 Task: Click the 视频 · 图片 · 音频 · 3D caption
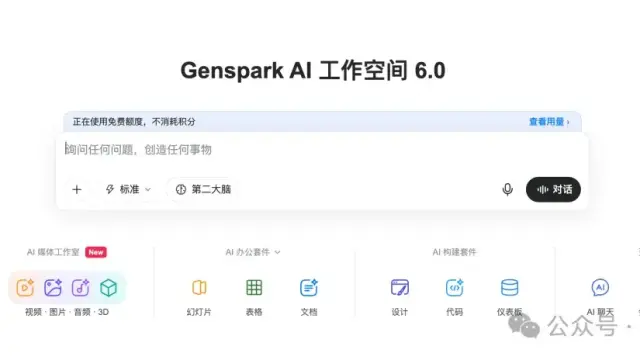click(67, 312)
